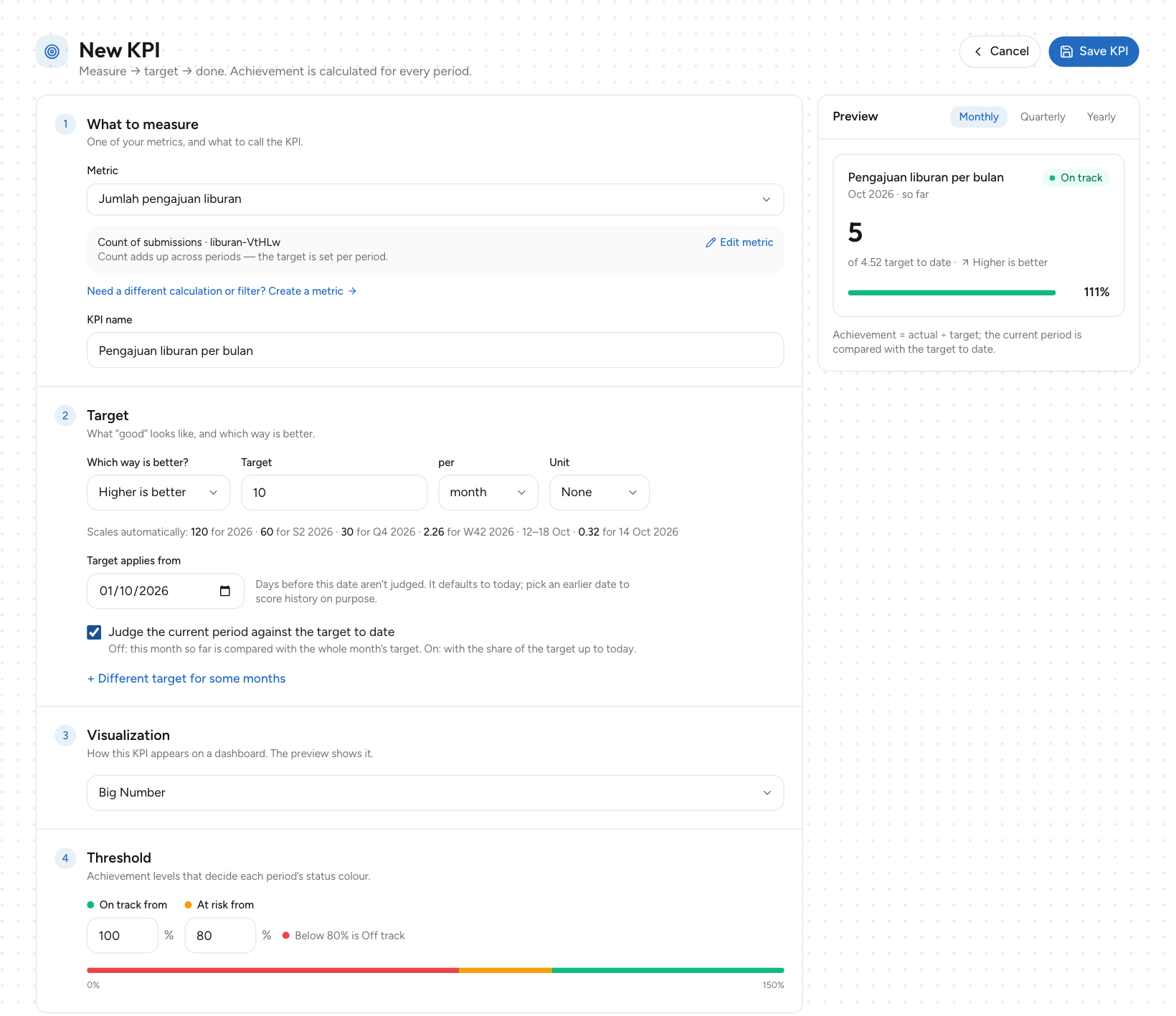Click the target KPI icon beside New KPI
This screenshot has width=1176, height=1016.
[52, 52]
